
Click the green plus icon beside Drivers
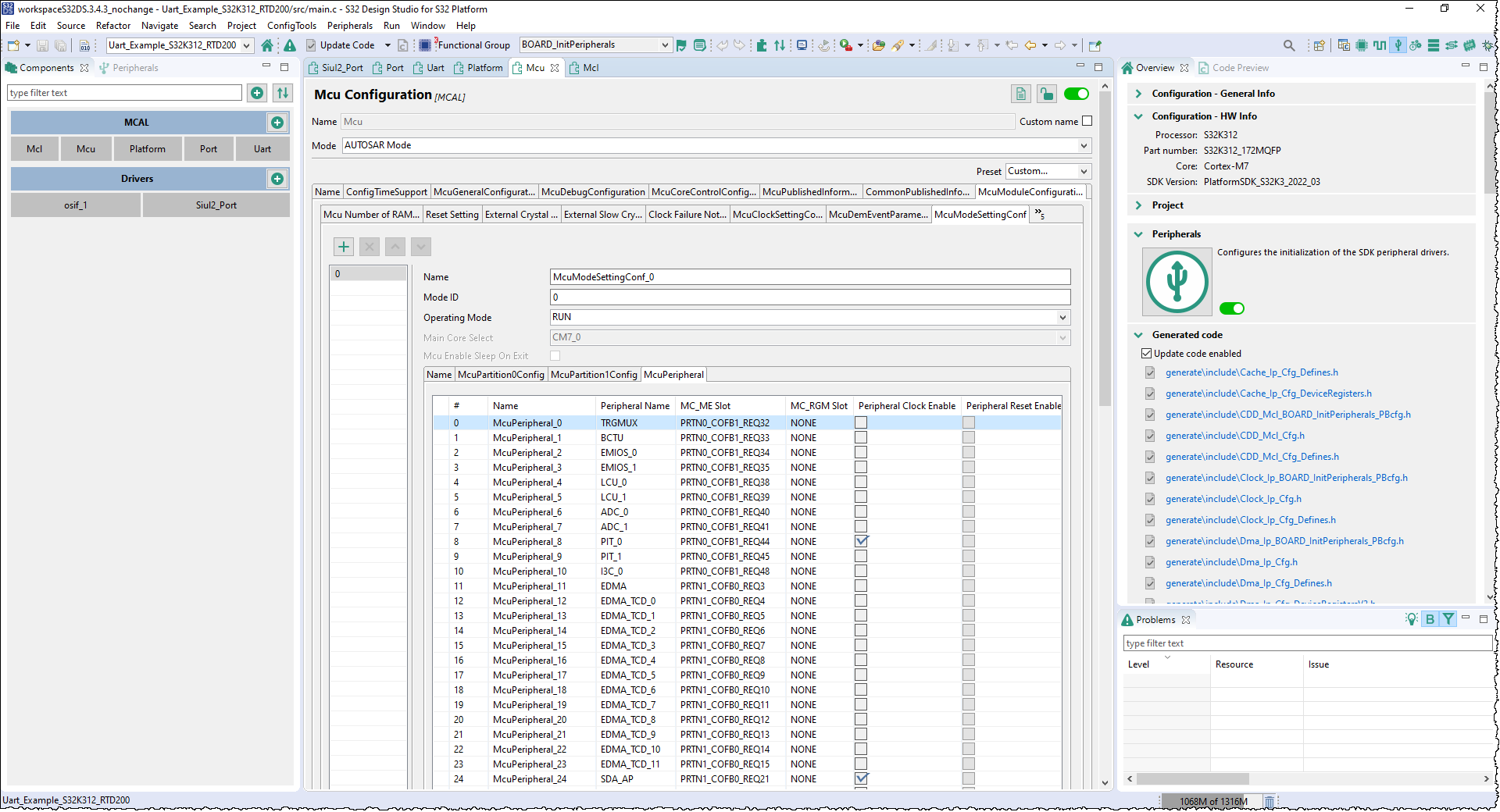click(x=277, y=179)
